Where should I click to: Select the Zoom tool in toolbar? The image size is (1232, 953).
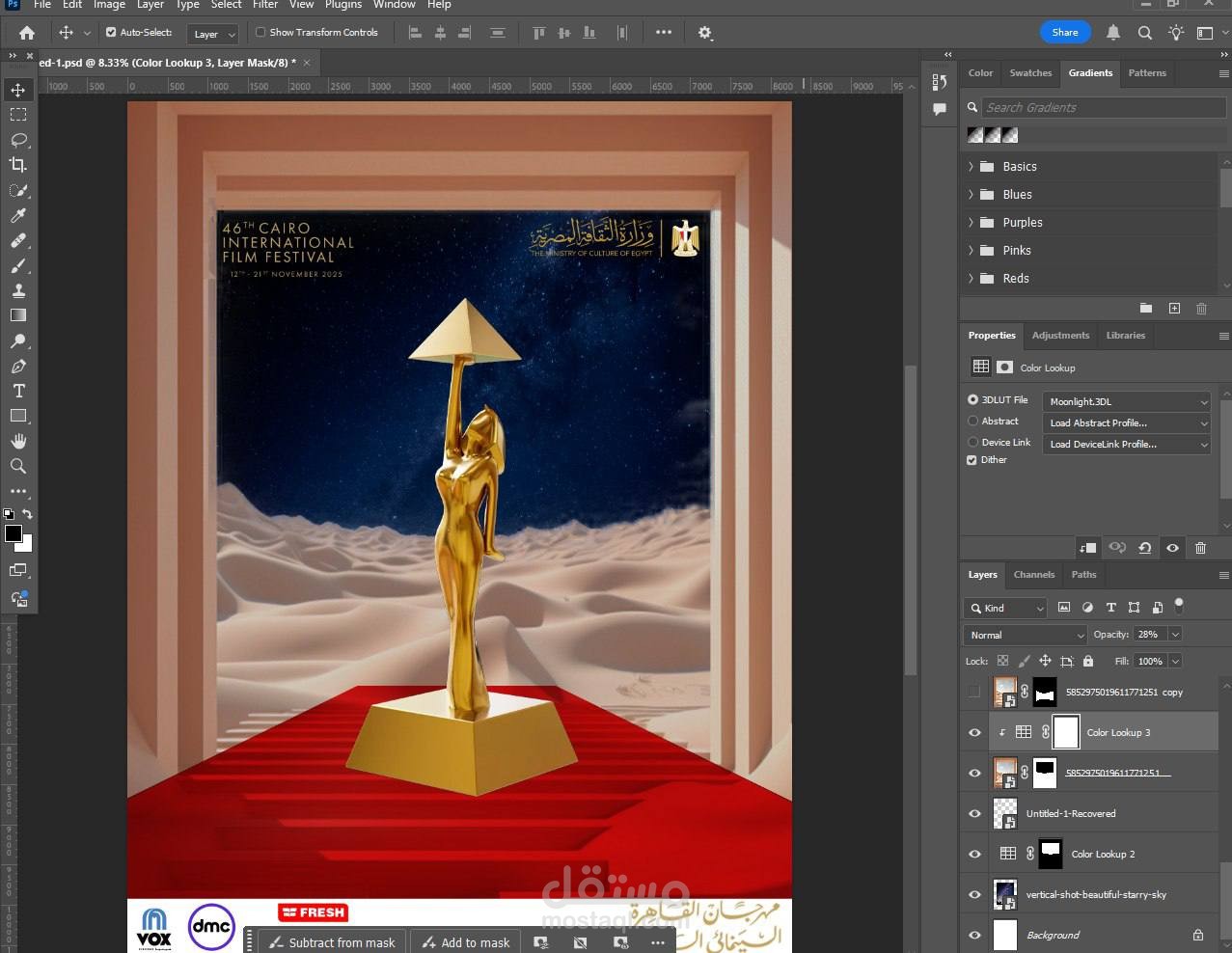pyautogui.click(x=18, y=466)
